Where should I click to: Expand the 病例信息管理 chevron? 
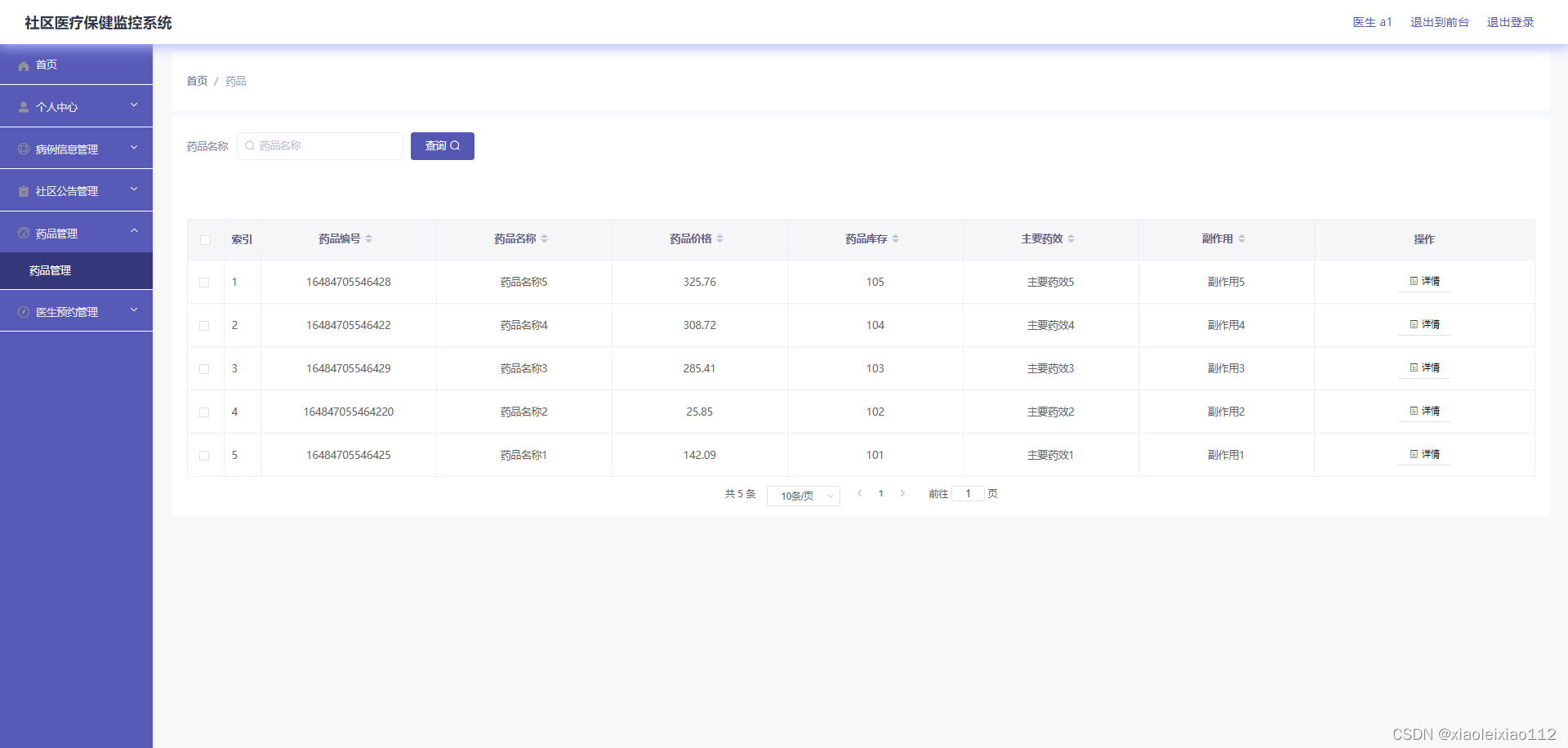pos(134,148)
